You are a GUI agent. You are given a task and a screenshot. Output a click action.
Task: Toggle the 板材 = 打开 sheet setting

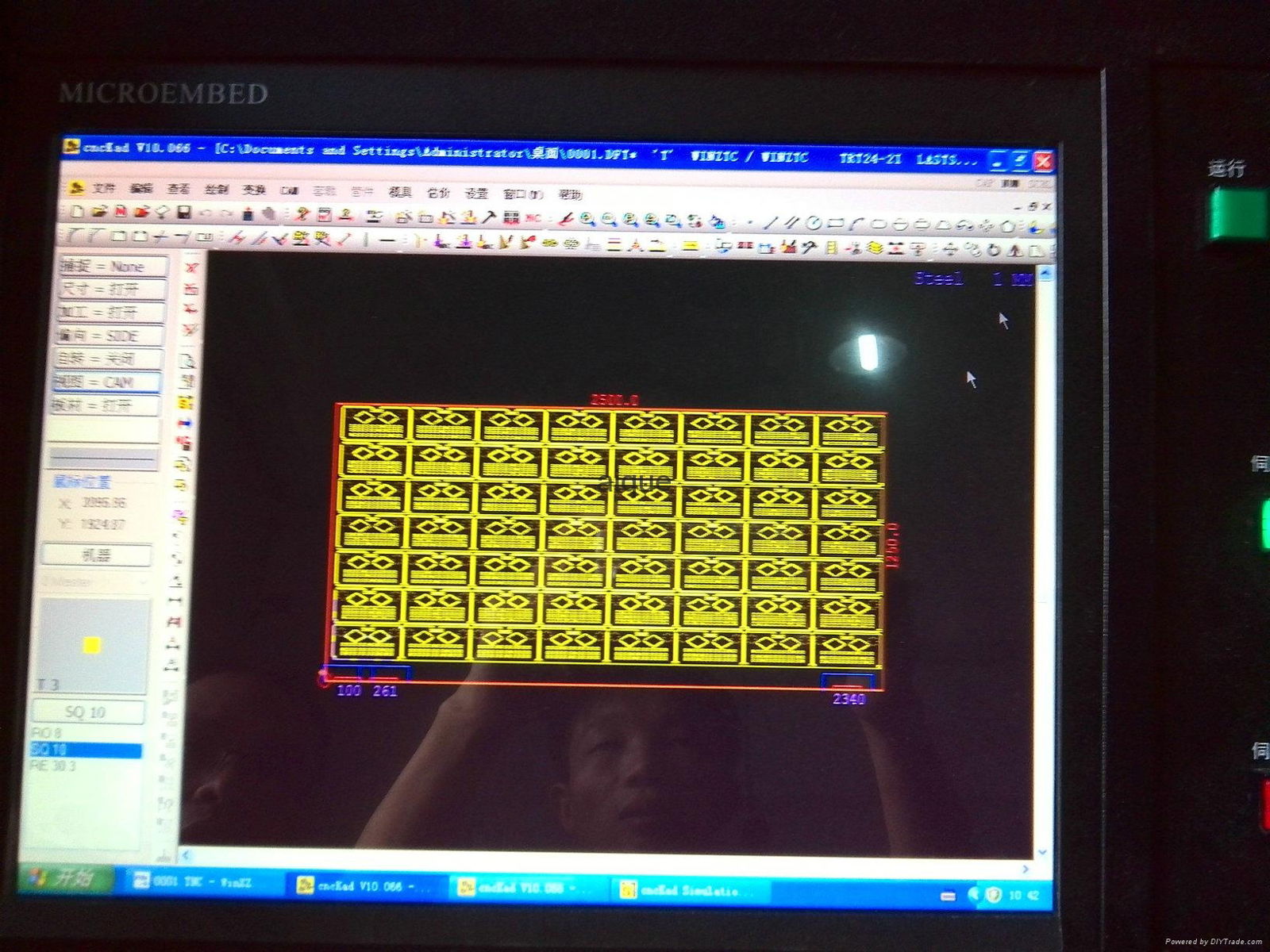[x=106, y=405]
